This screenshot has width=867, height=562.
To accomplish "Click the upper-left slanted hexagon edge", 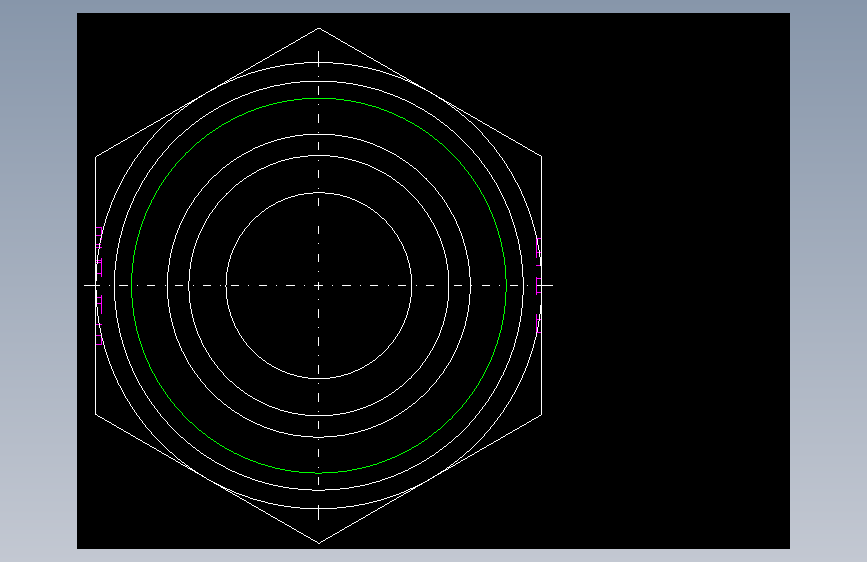I will click(207, 92).
